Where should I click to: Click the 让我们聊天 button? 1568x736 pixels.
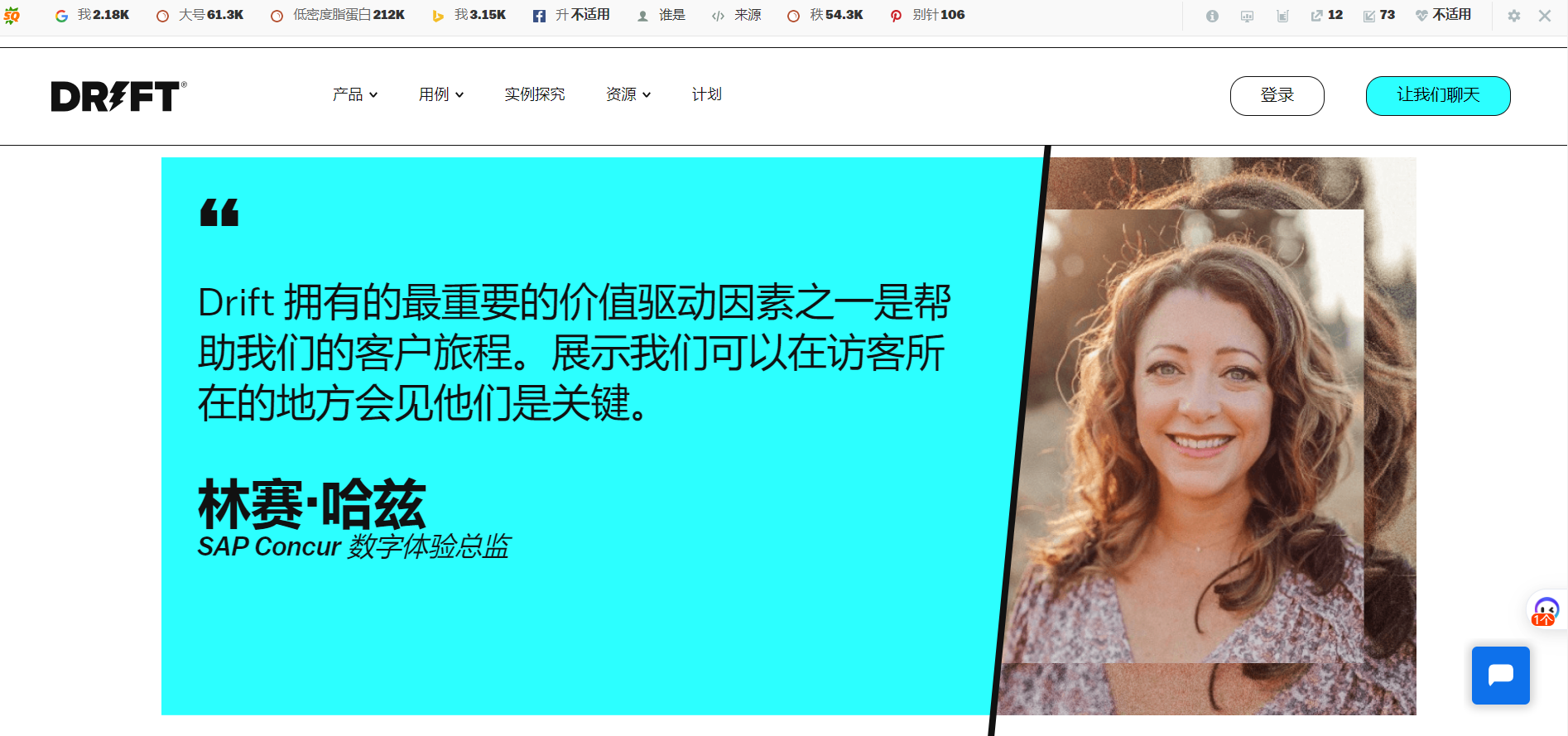click(1438, 96)
